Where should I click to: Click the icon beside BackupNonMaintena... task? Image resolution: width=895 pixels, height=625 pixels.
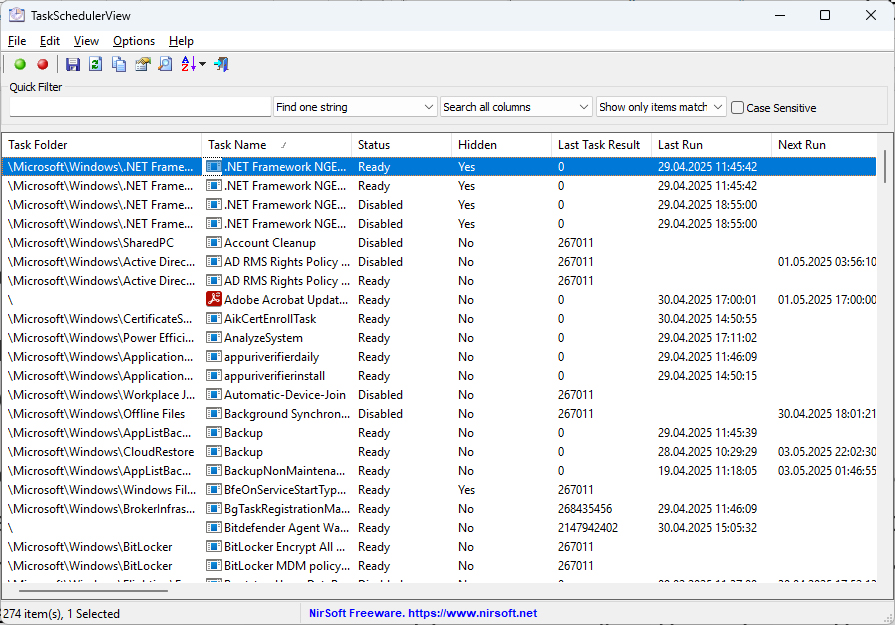pos(214,471)
